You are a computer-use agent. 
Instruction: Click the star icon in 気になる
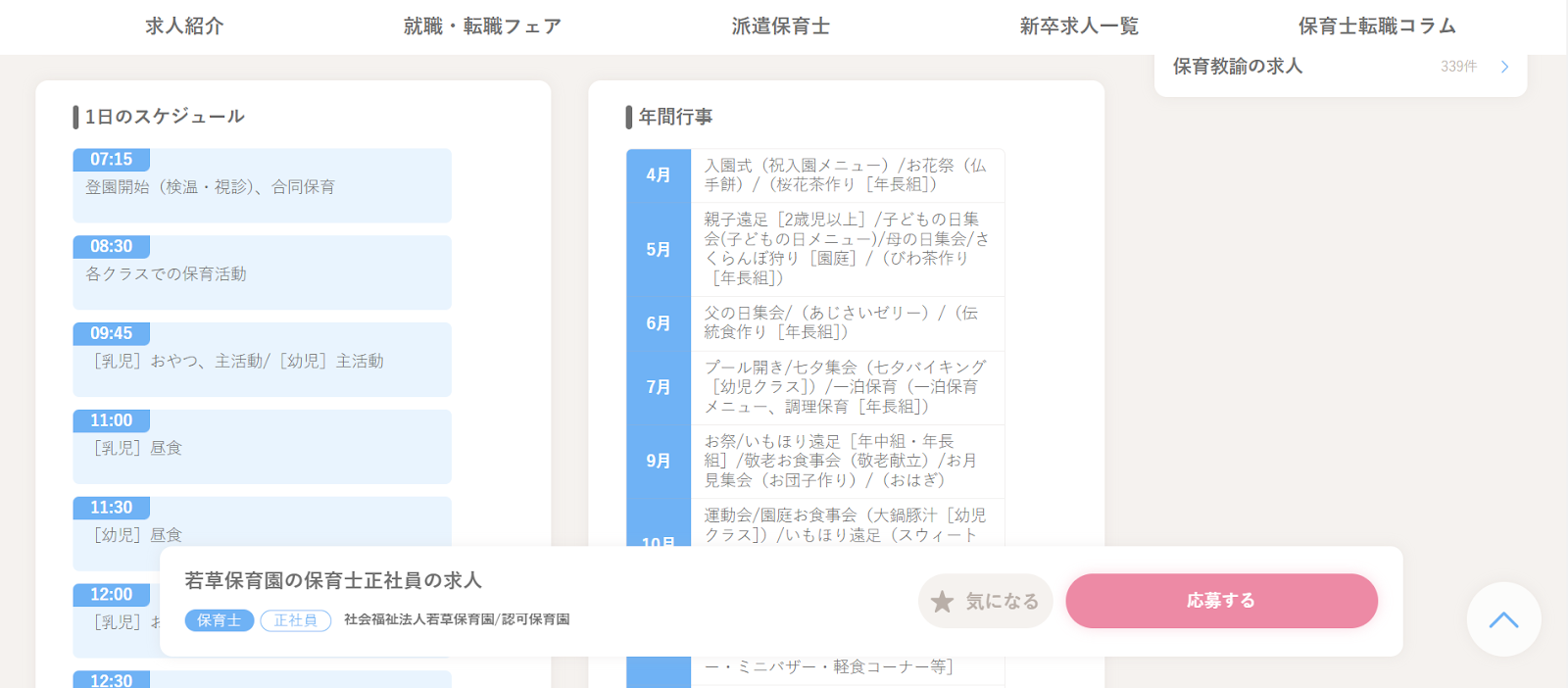click(x=942, y=602)
